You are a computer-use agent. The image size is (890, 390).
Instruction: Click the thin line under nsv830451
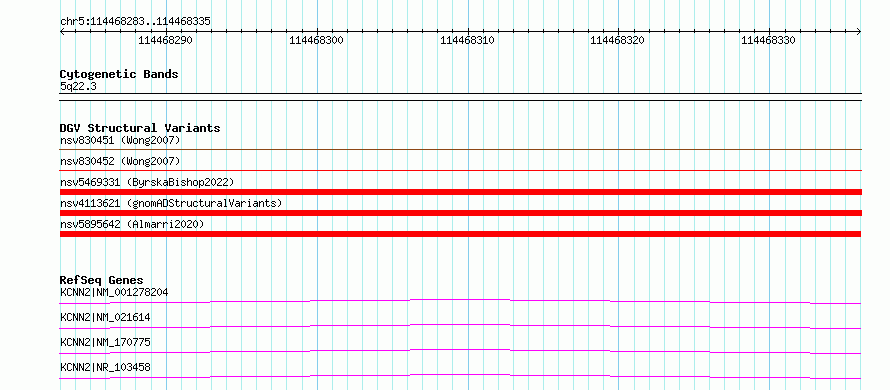(x=460, y=149)
